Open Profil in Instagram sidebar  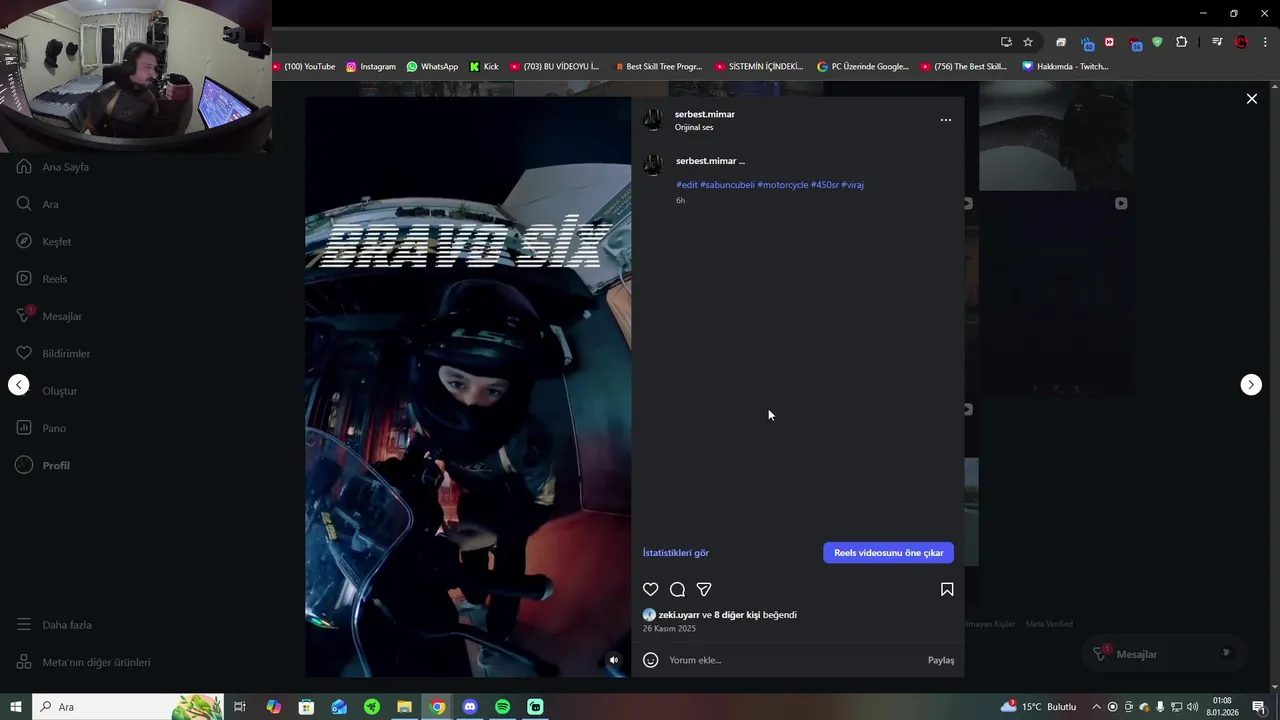click(x=43, y=466)
